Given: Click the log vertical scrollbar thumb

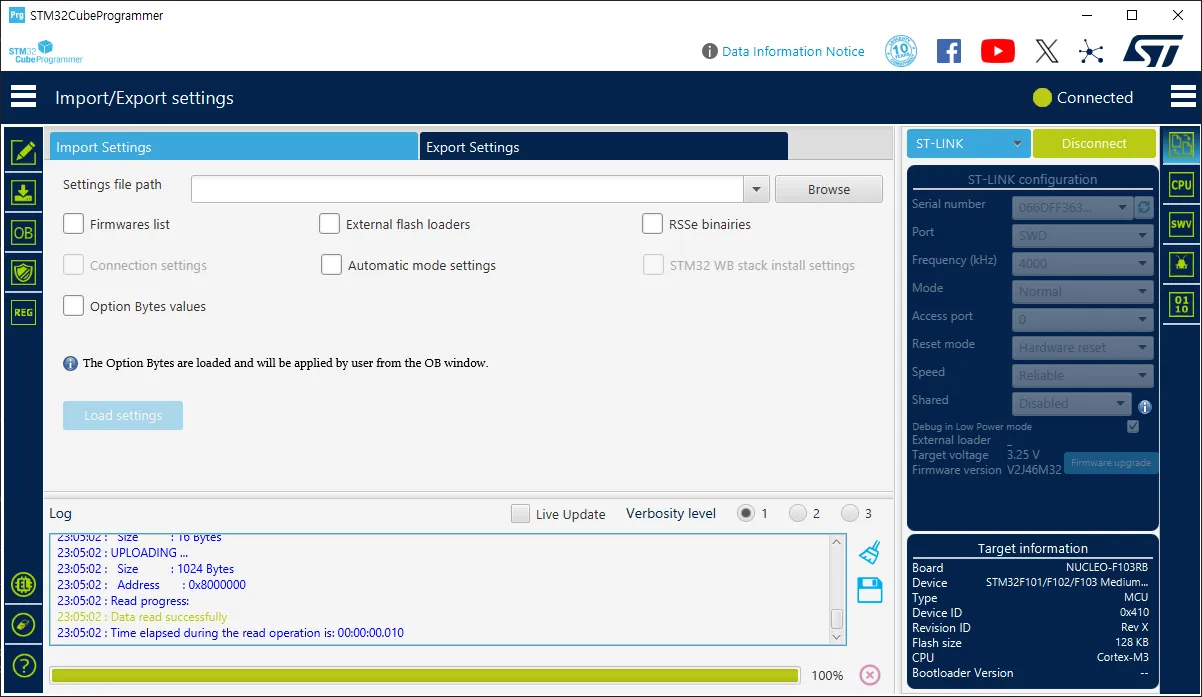Looking at the screenshot, I should point(837,619).
